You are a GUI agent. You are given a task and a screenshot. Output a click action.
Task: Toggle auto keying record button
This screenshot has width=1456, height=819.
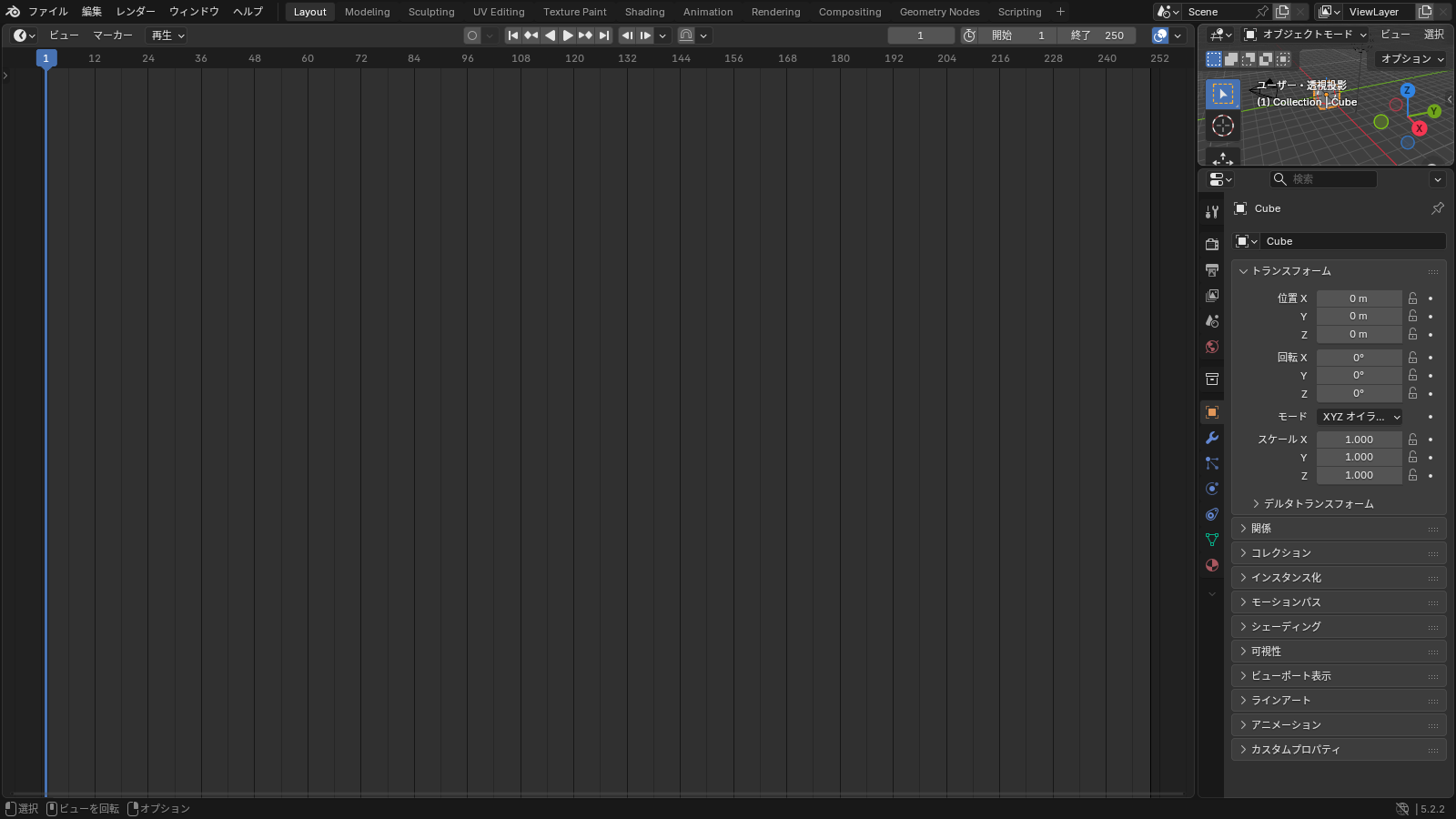[471, 35]
